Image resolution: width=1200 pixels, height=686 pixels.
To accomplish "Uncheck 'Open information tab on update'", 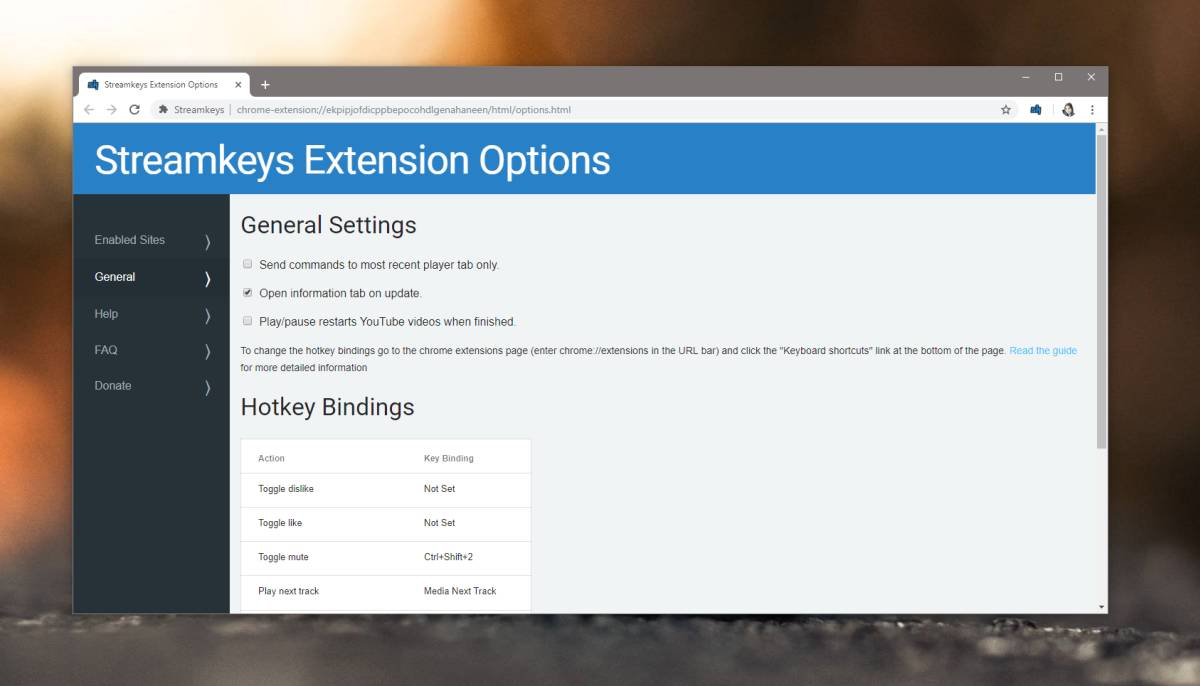I will click(247, 293).
